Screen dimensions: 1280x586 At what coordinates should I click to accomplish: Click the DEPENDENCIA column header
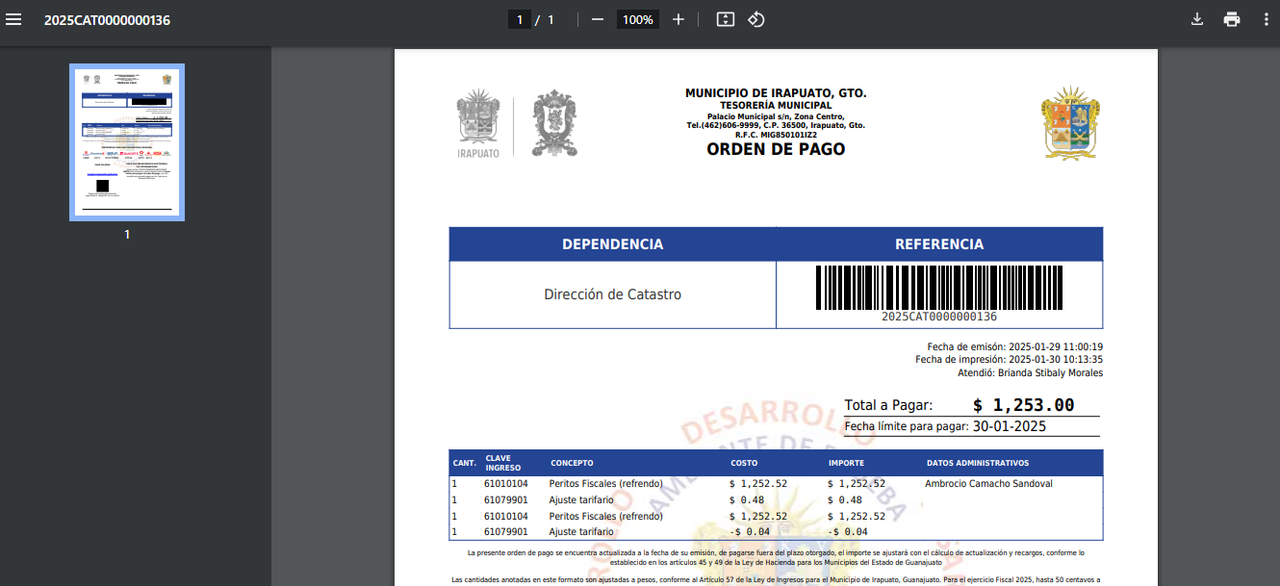[x=612, y=244]
